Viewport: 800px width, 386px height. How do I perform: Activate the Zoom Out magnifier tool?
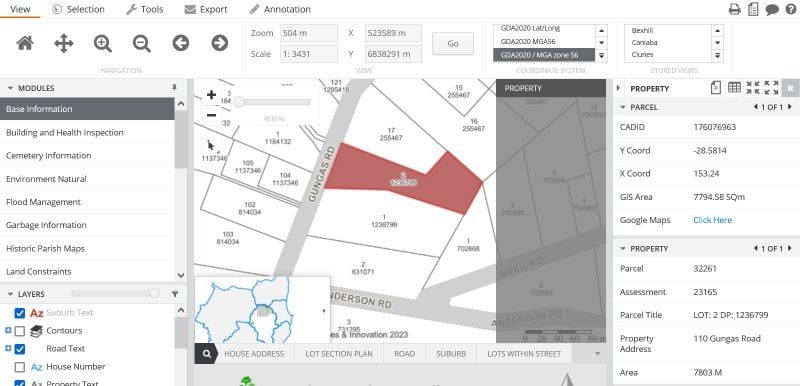[x=141, y=43]
